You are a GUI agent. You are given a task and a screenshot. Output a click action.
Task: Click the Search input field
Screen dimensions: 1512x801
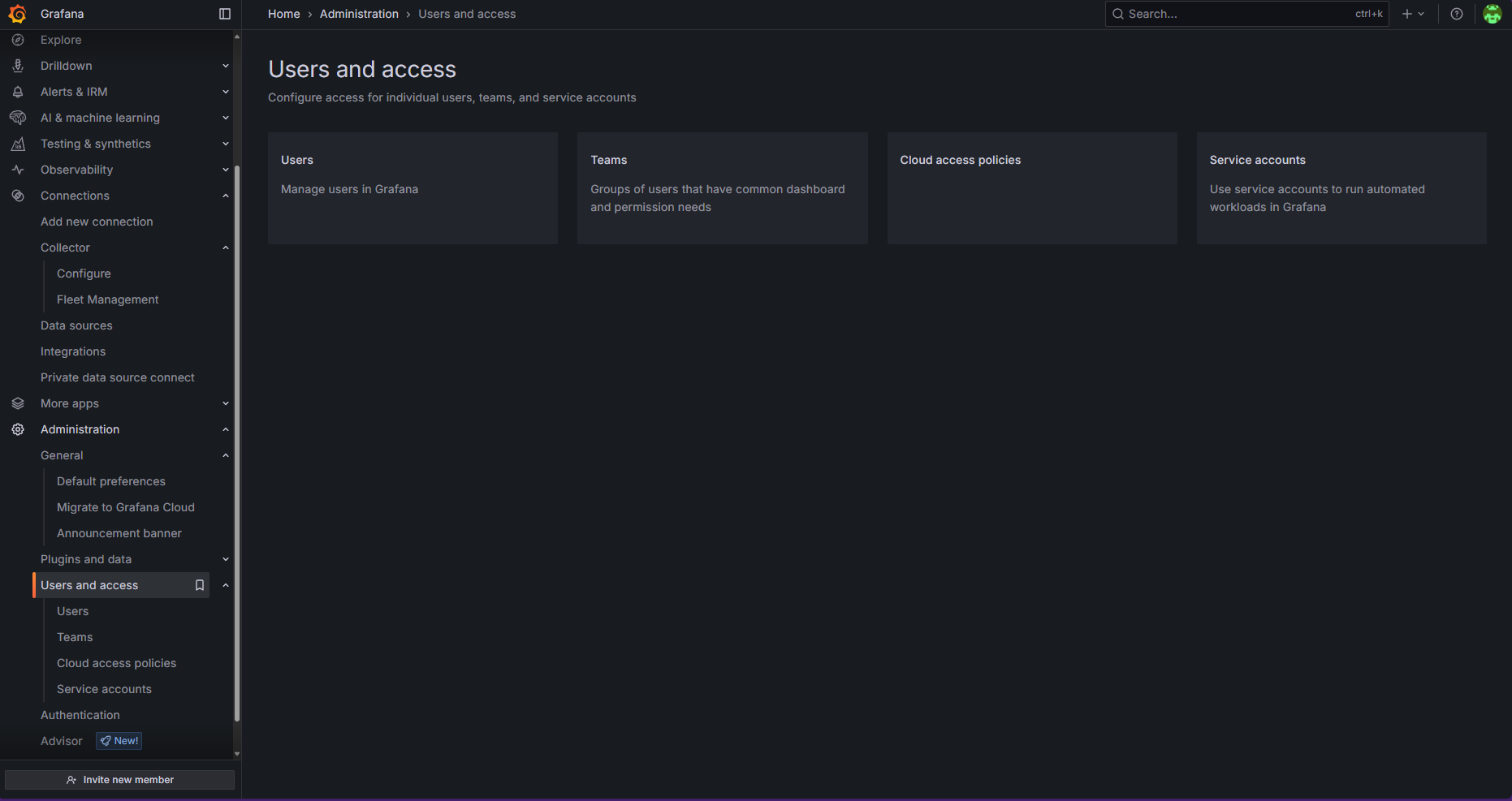coord(1247,14)
